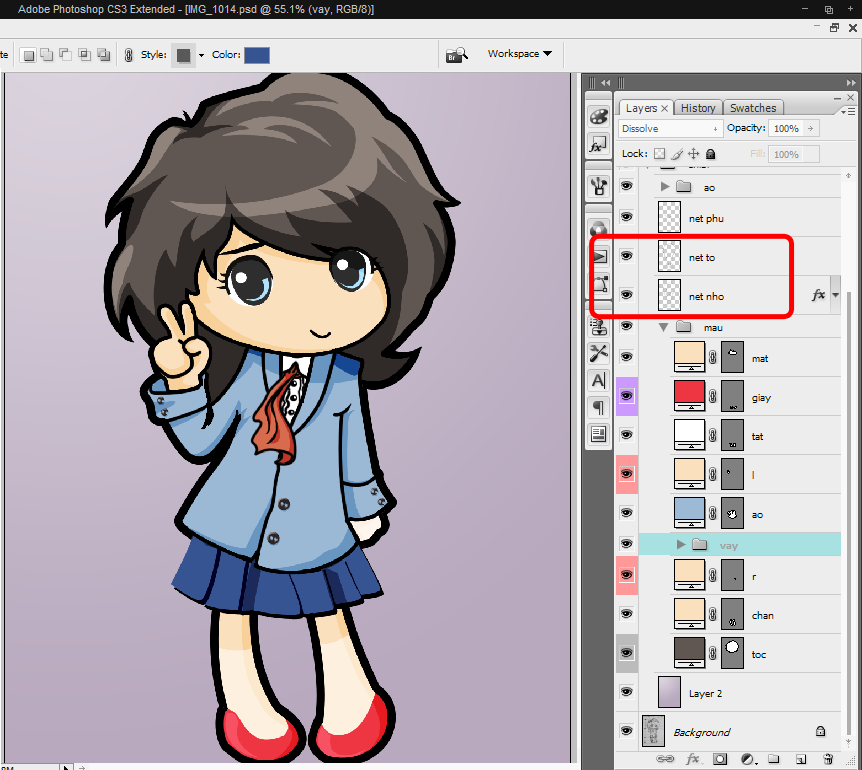Toggle lock image pixels brush icon

point(677,154)
